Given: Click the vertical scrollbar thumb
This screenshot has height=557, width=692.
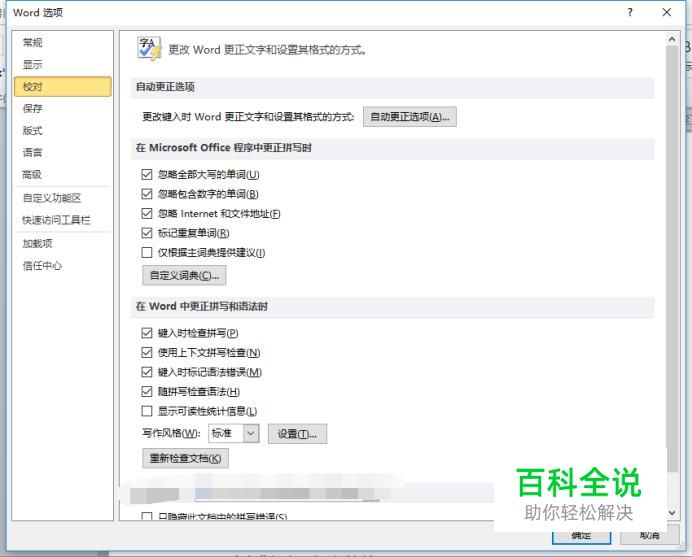Looking at the screenshot, I should (x=672, y=258).
